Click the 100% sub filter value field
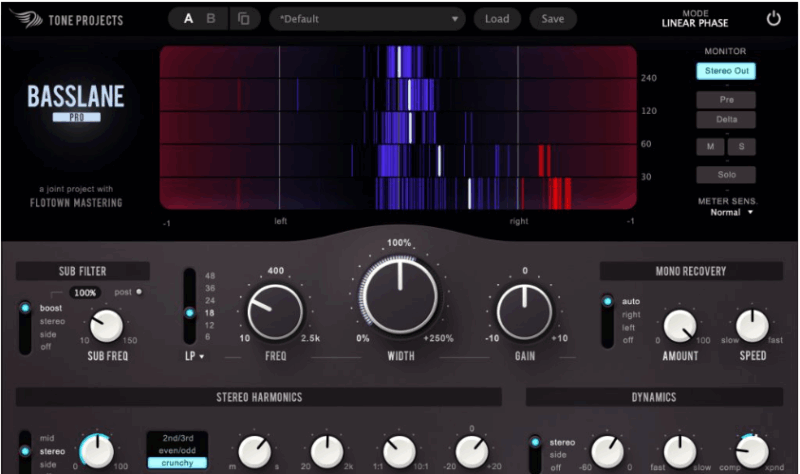 point(85,293)
